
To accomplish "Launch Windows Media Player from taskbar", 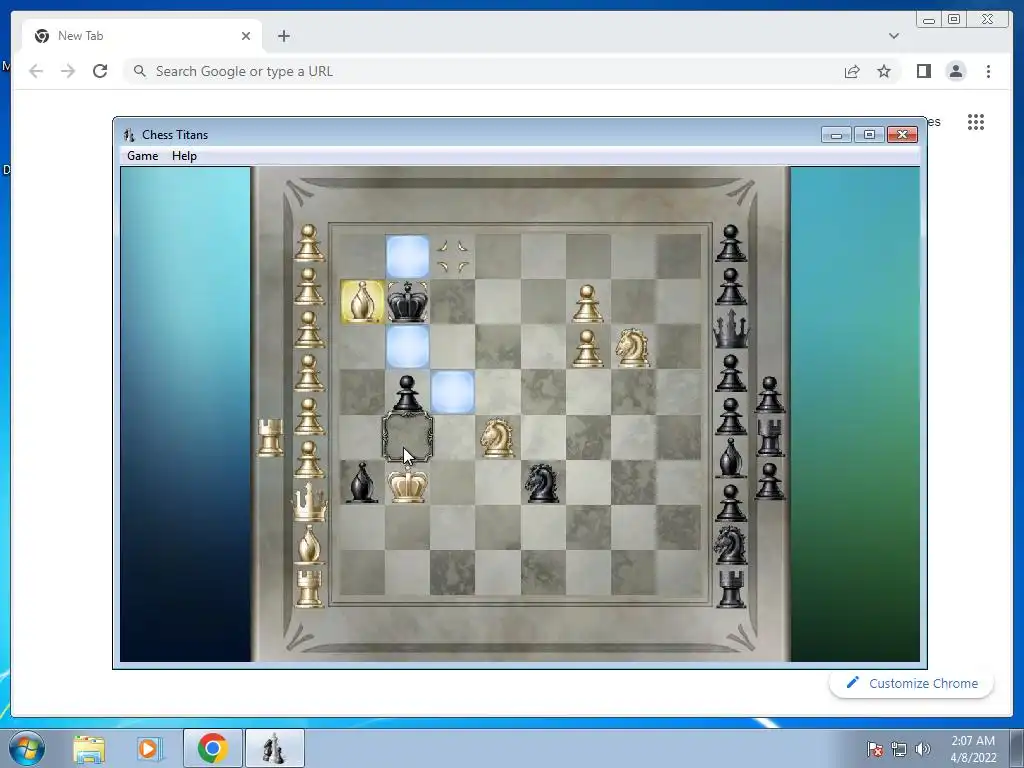I will click(x=149, y=748).
